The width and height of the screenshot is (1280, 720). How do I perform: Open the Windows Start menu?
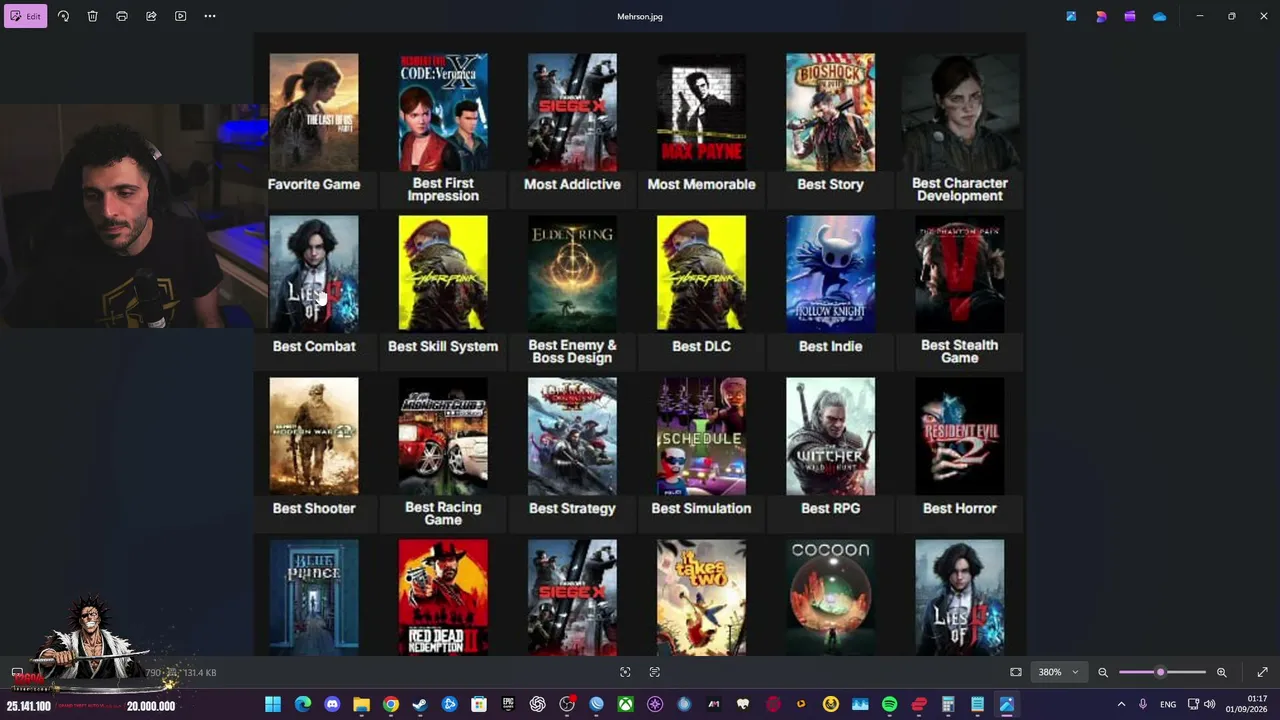point(273,705)
